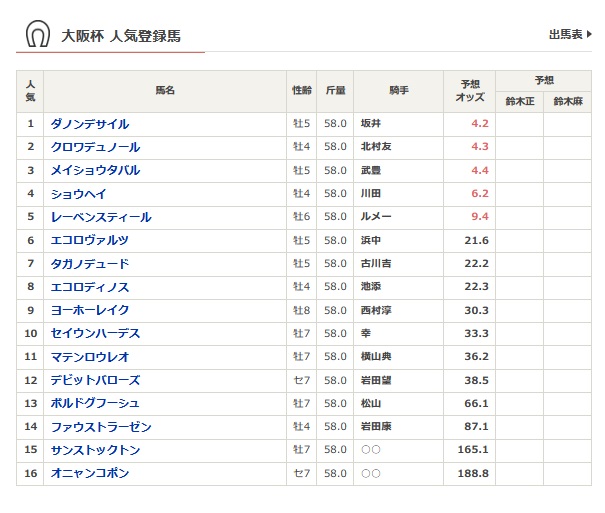
Task: Click the 人気 column header
Action: pyautogui.click(x=30, y=91)
